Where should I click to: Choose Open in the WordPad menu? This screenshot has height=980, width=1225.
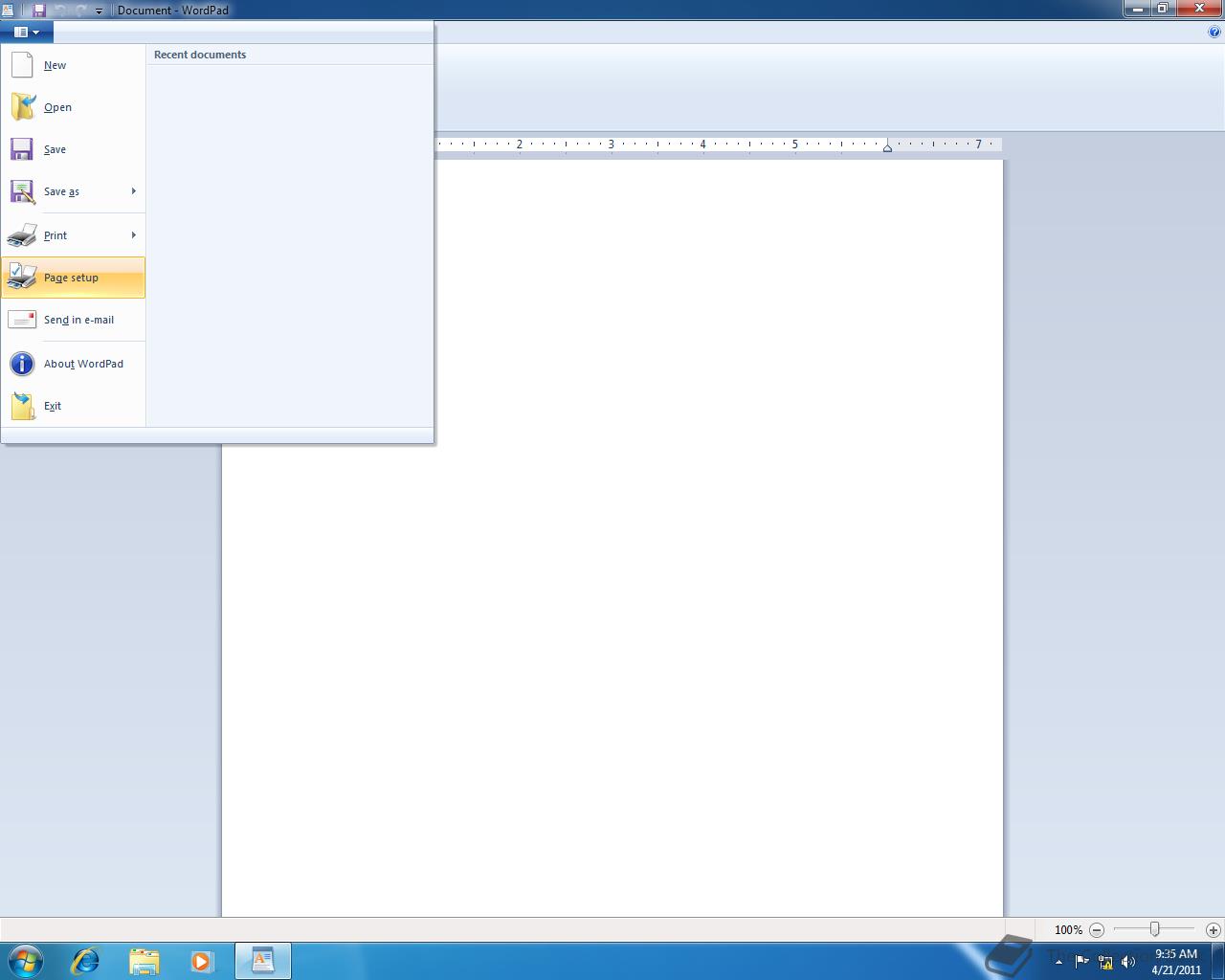coord(73,107)
